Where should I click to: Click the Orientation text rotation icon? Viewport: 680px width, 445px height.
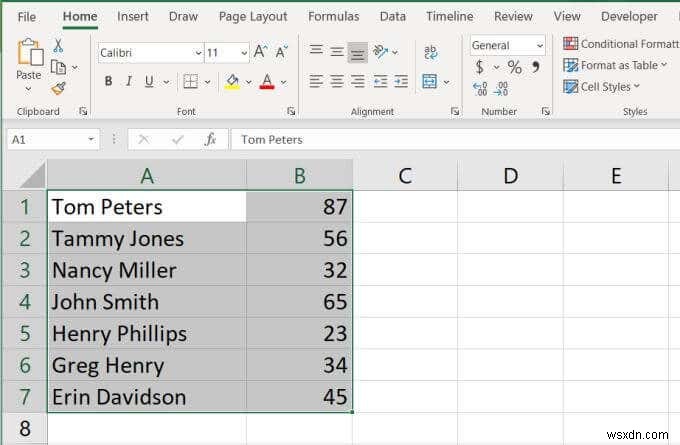[380, 52]
